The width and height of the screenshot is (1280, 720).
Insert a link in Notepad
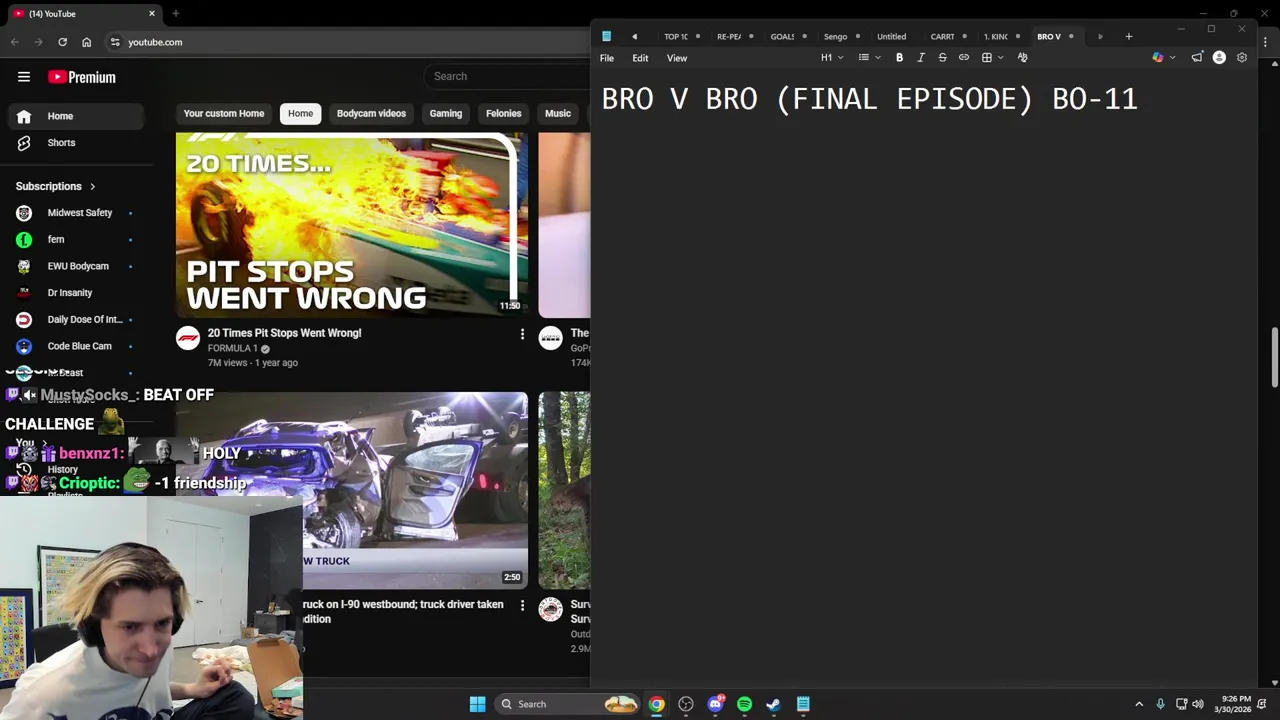964,58
